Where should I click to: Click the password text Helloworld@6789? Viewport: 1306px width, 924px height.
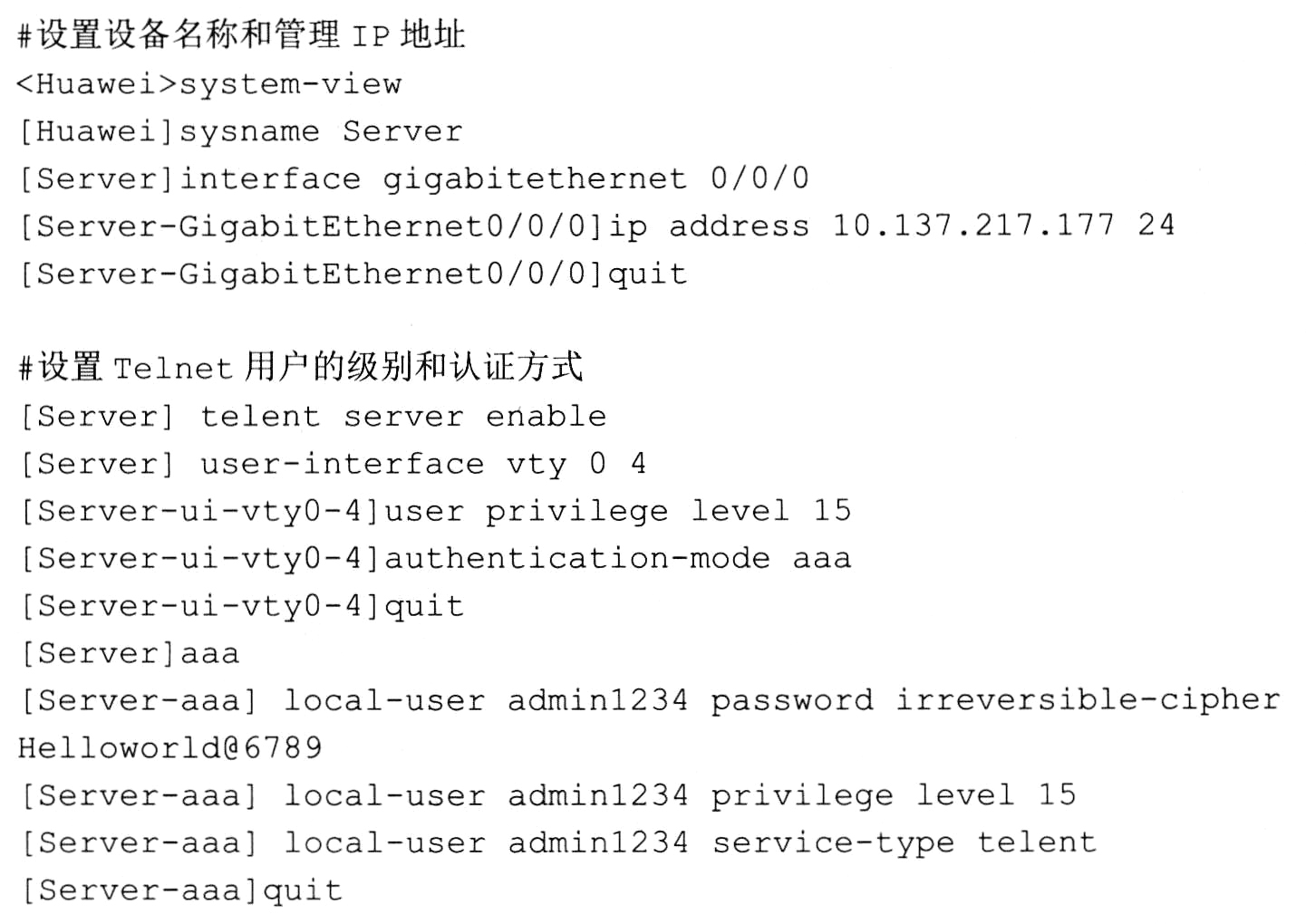pyautogui.click(x=170, y=747)
